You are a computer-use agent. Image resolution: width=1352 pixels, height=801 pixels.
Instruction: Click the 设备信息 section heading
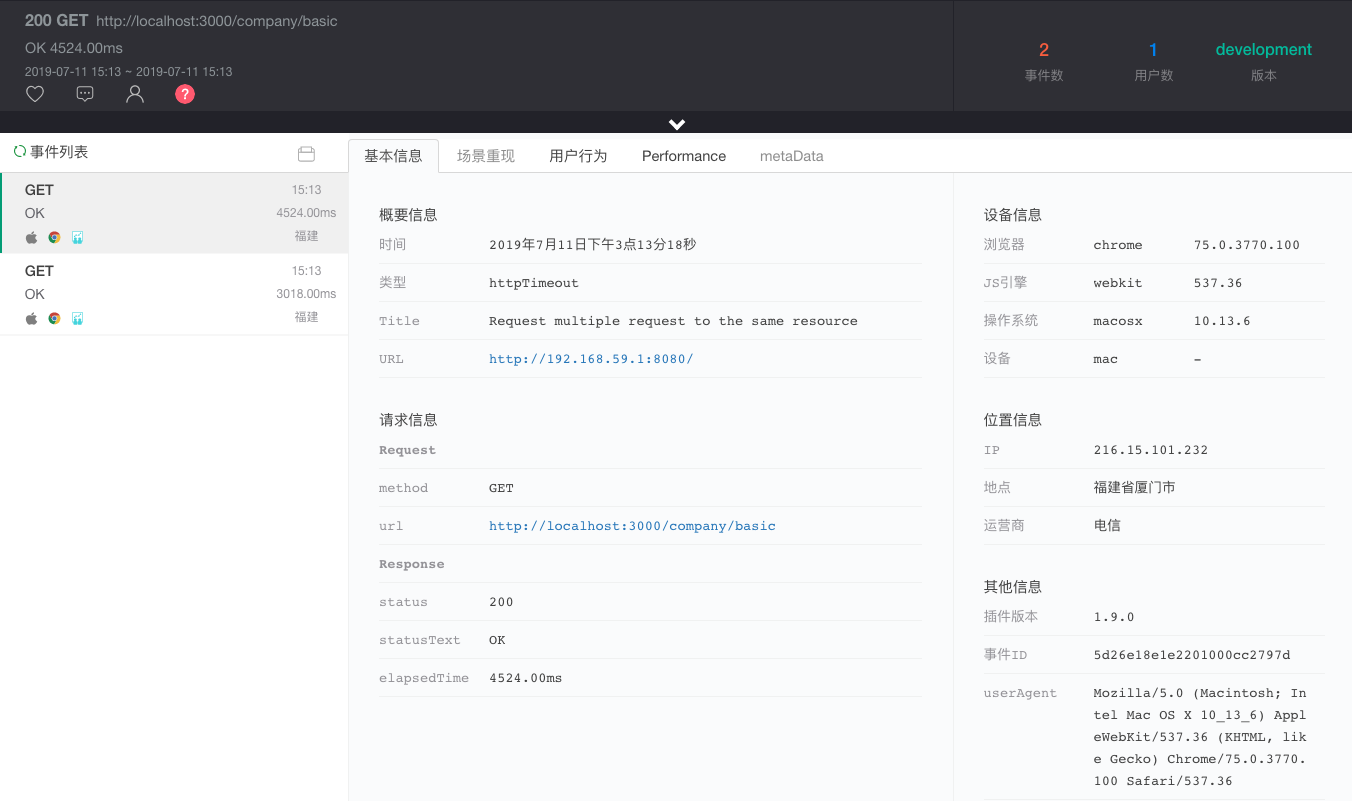coord(1013,215)
